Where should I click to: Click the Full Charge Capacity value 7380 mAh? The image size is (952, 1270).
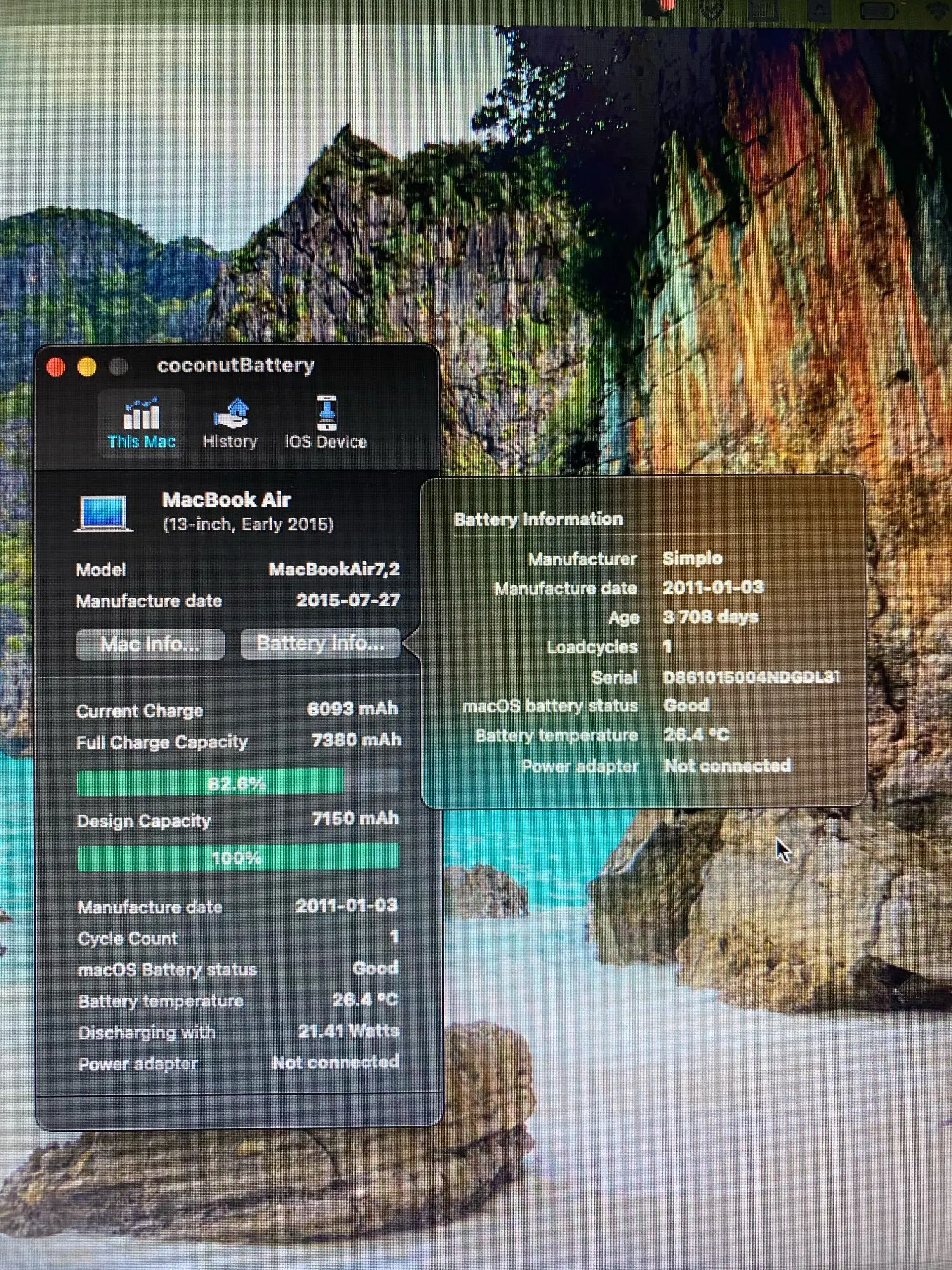pos(356,740)
